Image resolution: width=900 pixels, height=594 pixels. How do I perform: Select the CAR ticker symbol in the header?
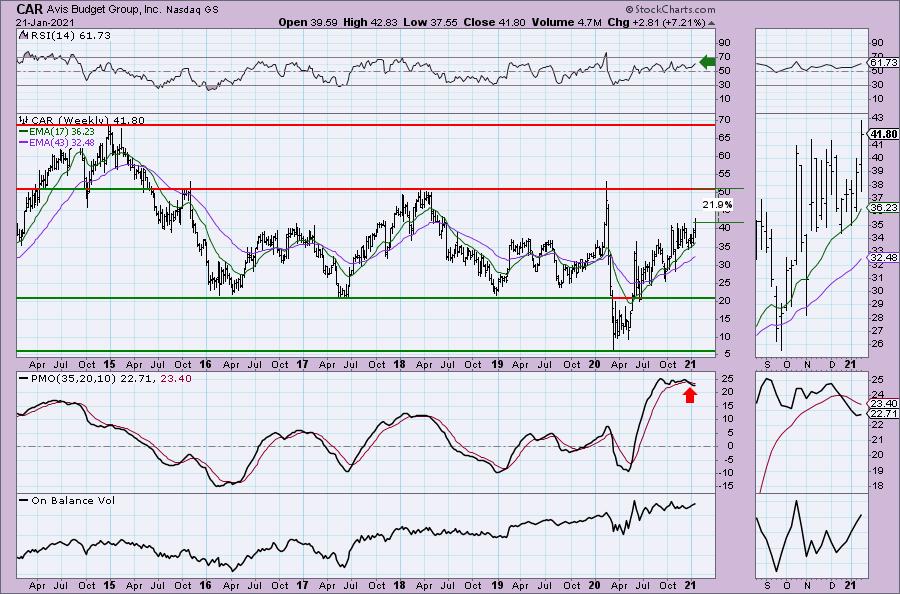29,10
